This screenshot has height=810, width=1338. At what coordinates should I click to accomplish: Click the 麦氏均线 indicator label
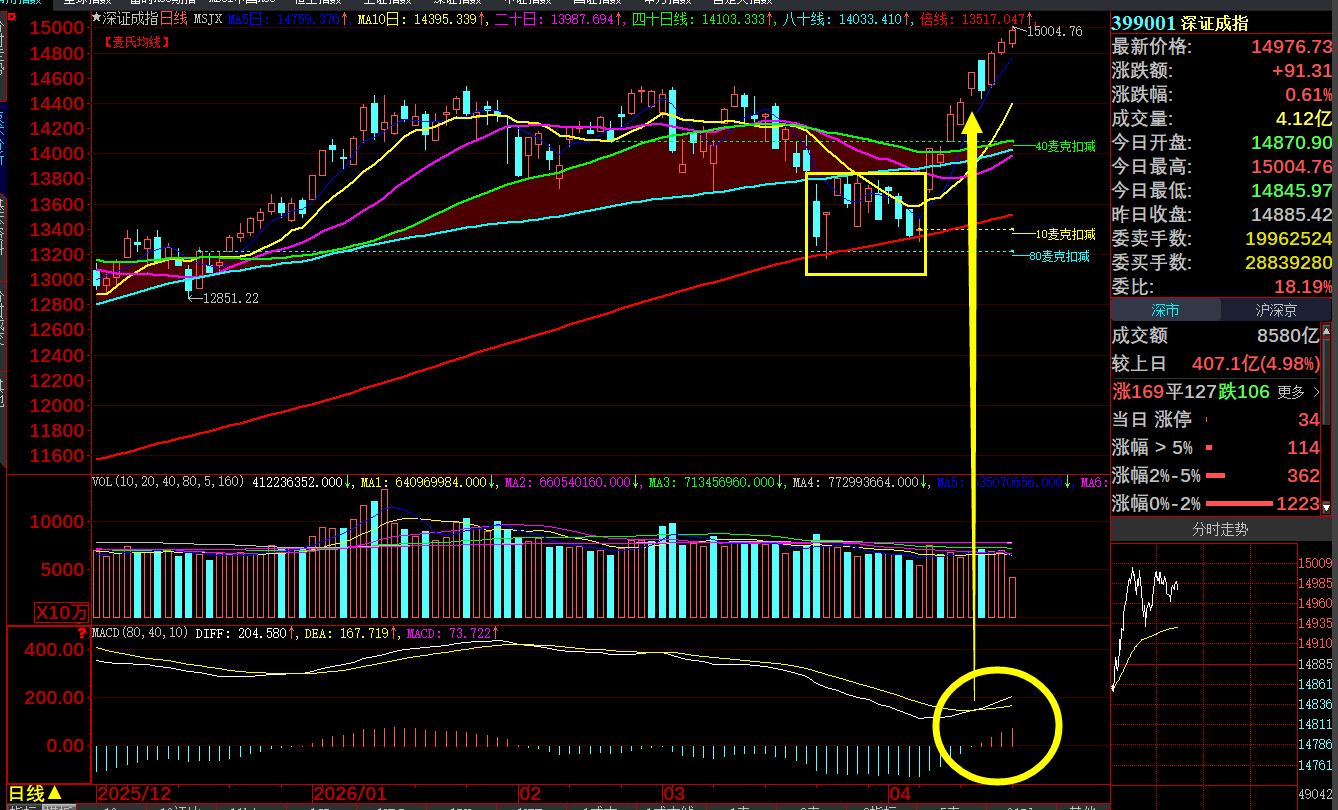point(136,41)
